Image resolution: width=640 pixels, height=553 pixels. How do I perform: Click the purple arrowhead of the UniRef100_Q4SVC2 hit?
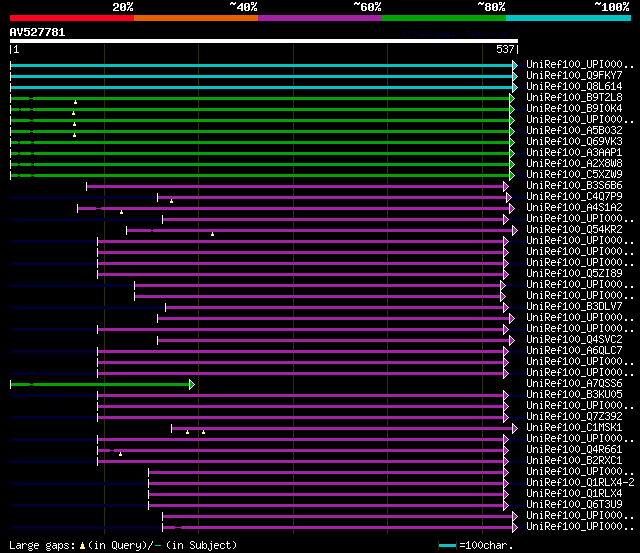pos(512,340)
